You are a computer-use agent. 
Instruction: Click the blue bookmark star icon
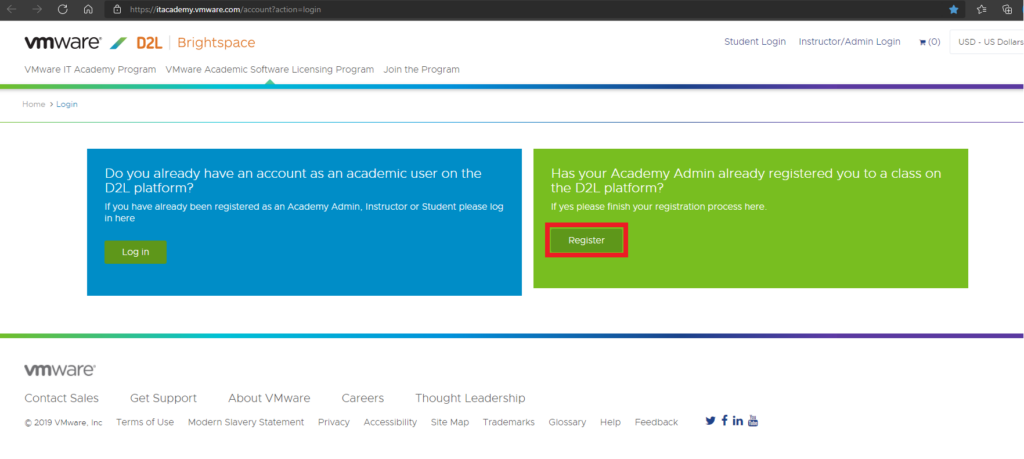(953, 10)
